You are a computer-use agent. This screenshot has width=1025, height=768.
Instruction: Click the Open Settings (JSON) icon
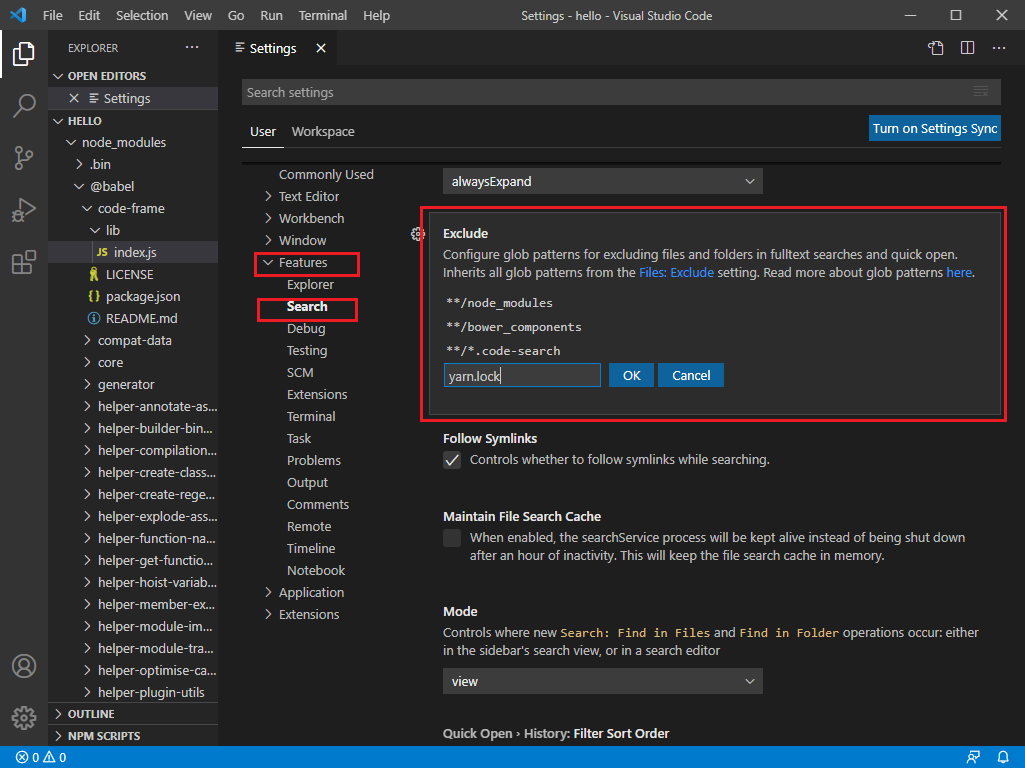pyautogui.click(x=935, y=48)
